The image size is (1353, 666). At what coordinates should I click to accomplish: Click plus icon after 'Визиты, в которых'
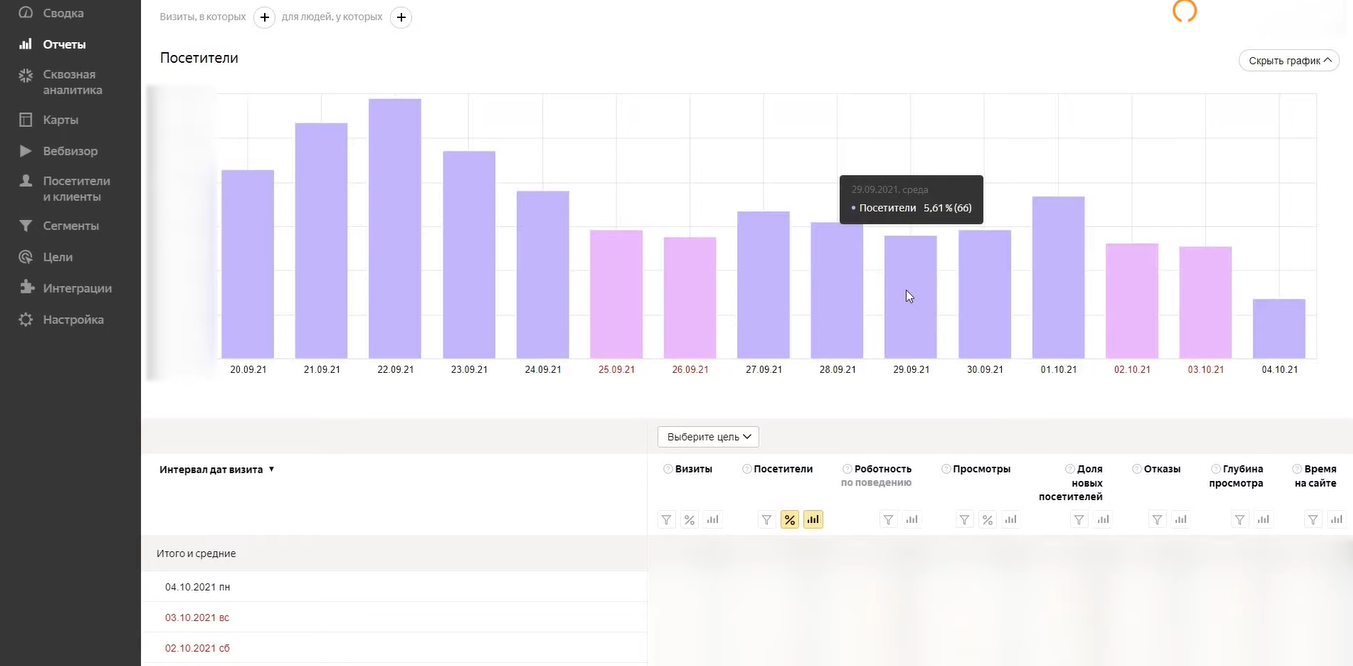click(264, 17)
